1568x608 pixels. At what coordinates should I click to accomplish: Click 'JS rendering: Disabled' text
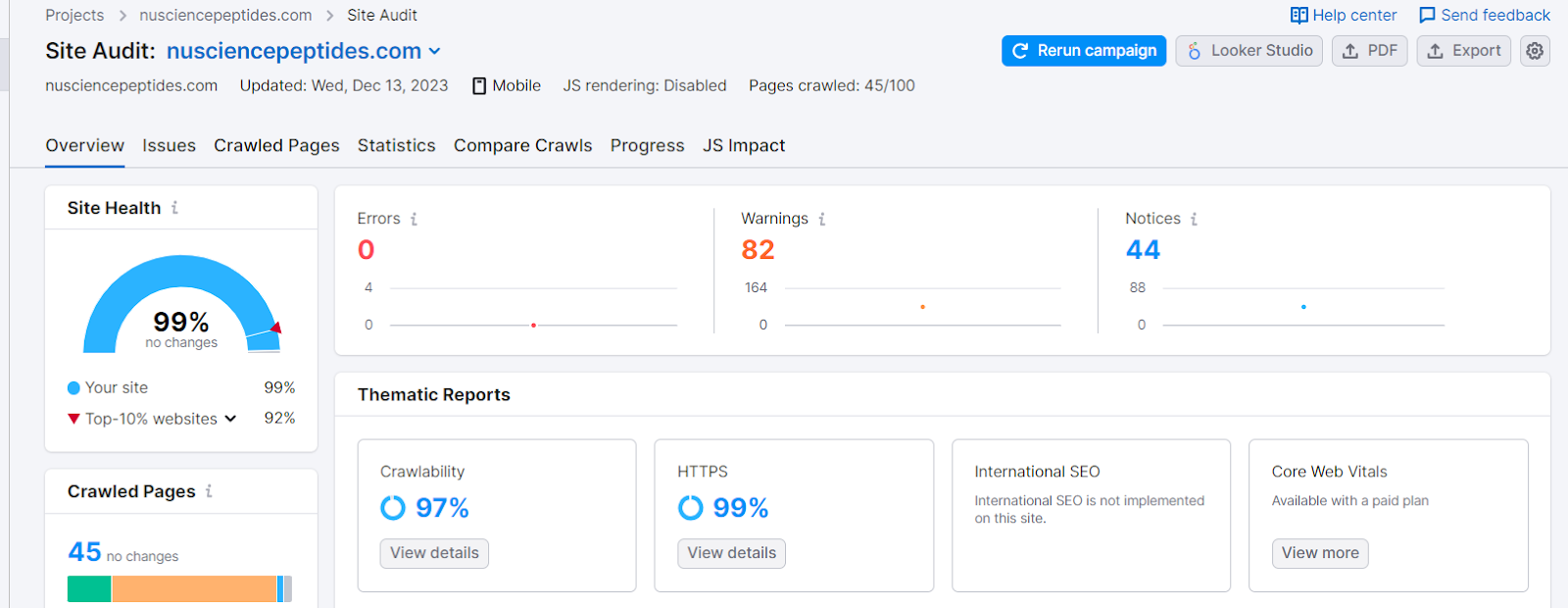tap(645, 86)
